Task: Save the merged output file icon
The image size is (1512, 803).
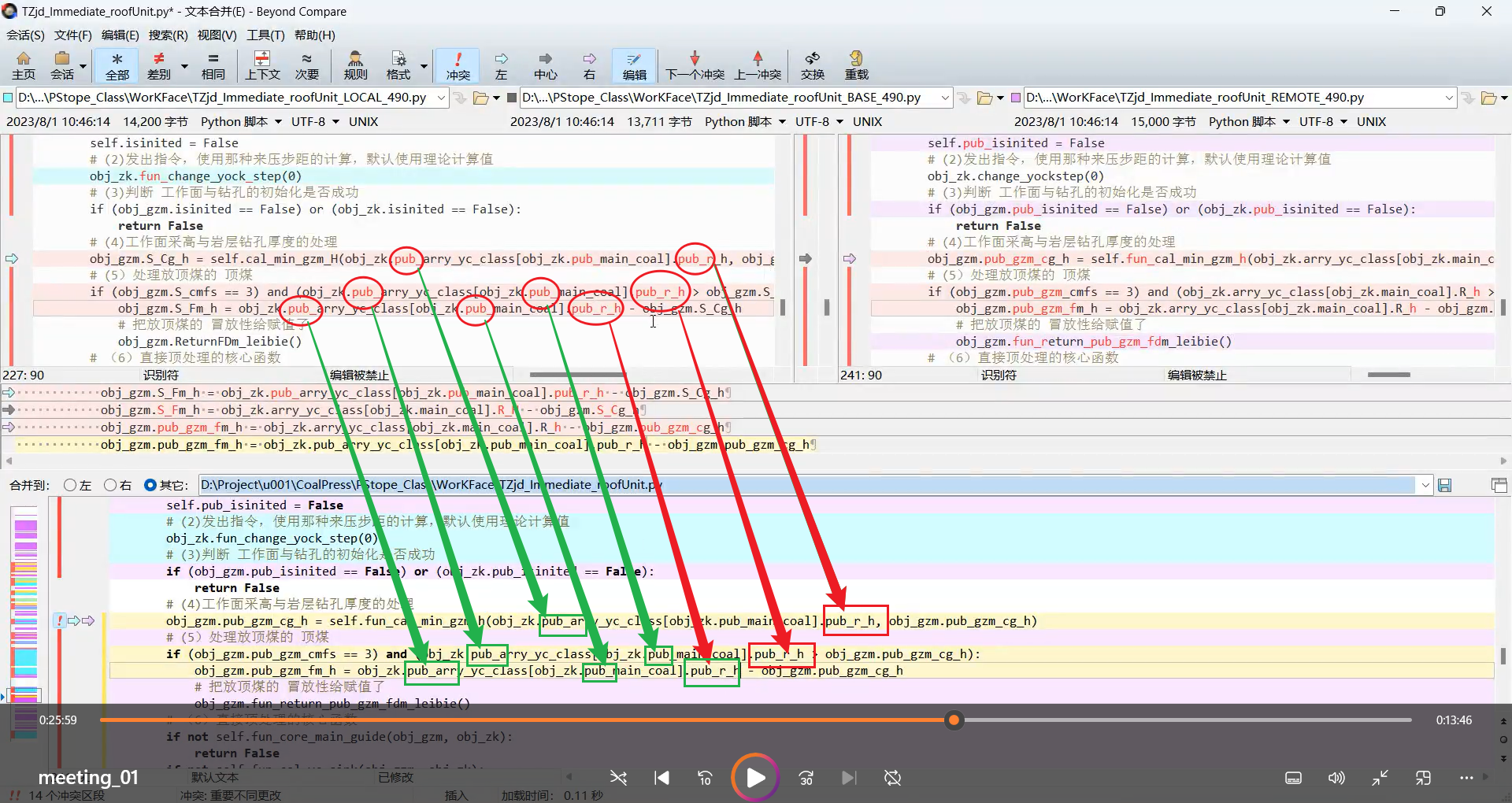Action: click(x=1444, y=485)
